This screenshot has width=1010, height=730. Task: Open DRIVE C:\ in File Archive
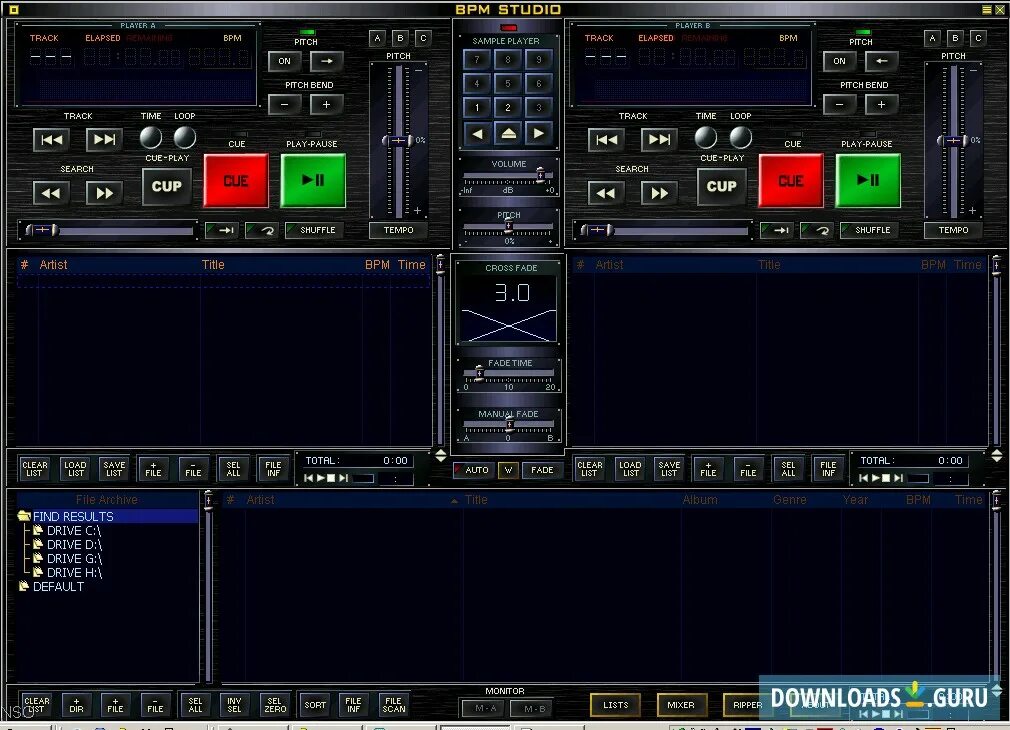click(x=73, y=531)
